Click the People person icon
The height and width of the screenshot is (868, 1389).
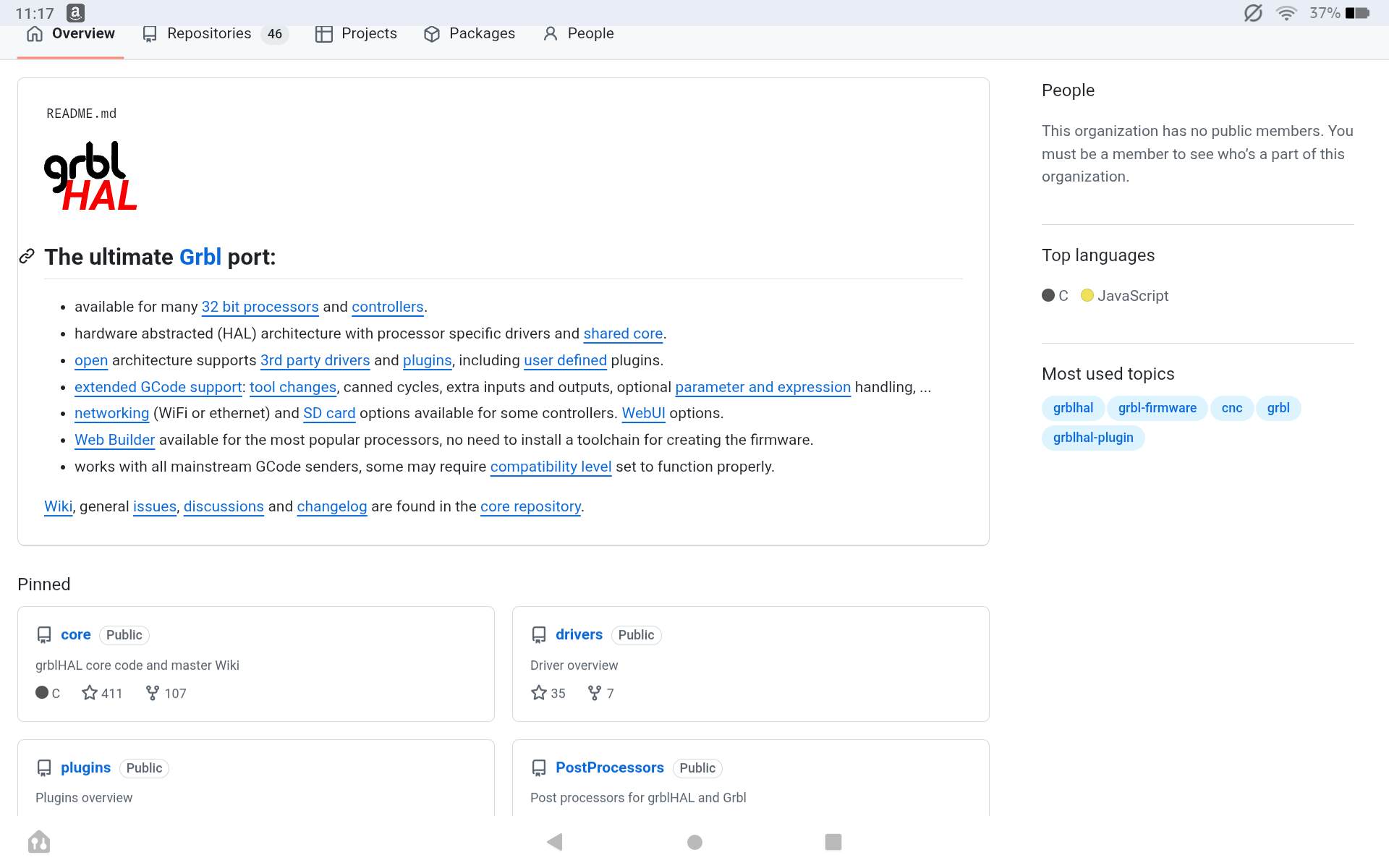pos(551,33)
